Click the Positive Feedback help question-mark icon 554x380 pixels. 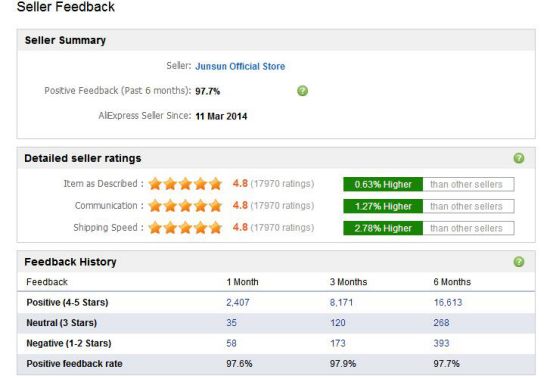pyautogui.click(x=302, y=91)
